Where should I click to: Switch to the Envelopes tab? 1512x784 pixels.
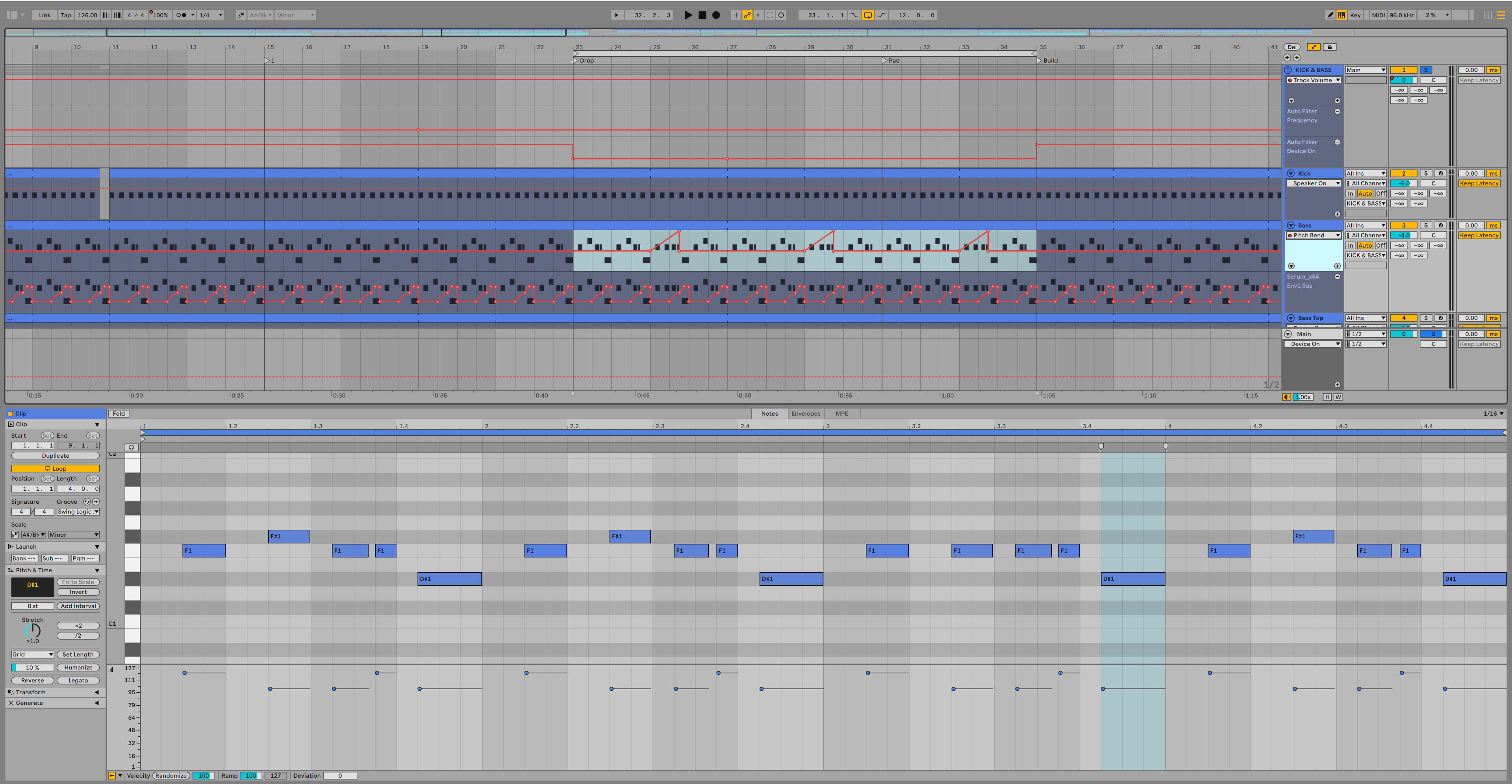[805, 414]
